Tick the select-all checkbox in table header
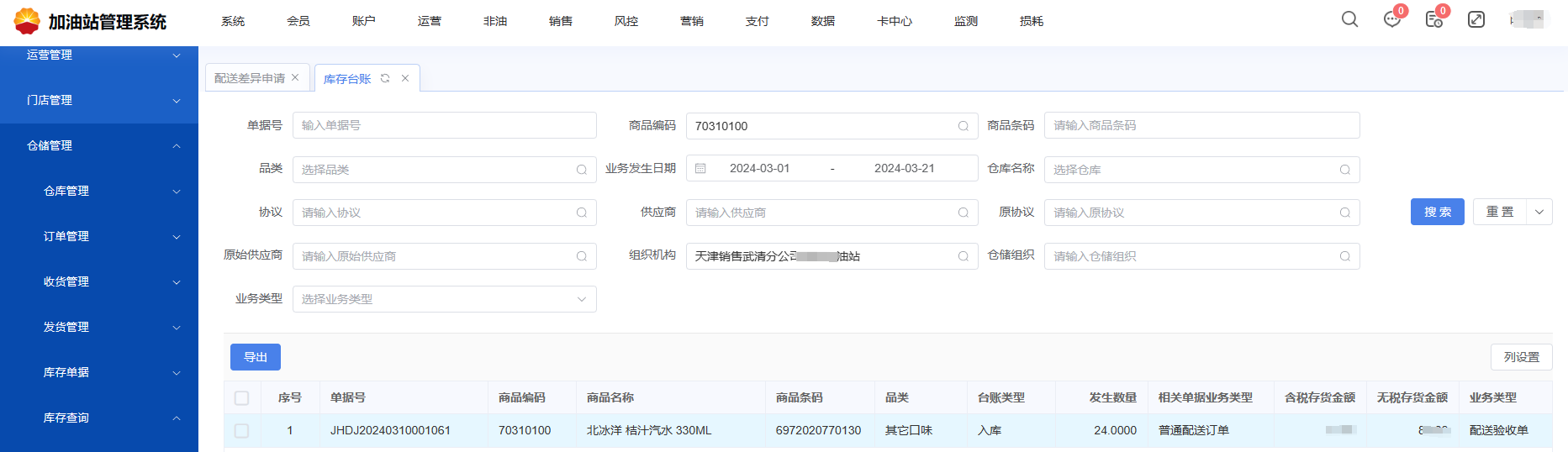The height and width of the screenshot is (452, 1568). (x=242, y=398)
